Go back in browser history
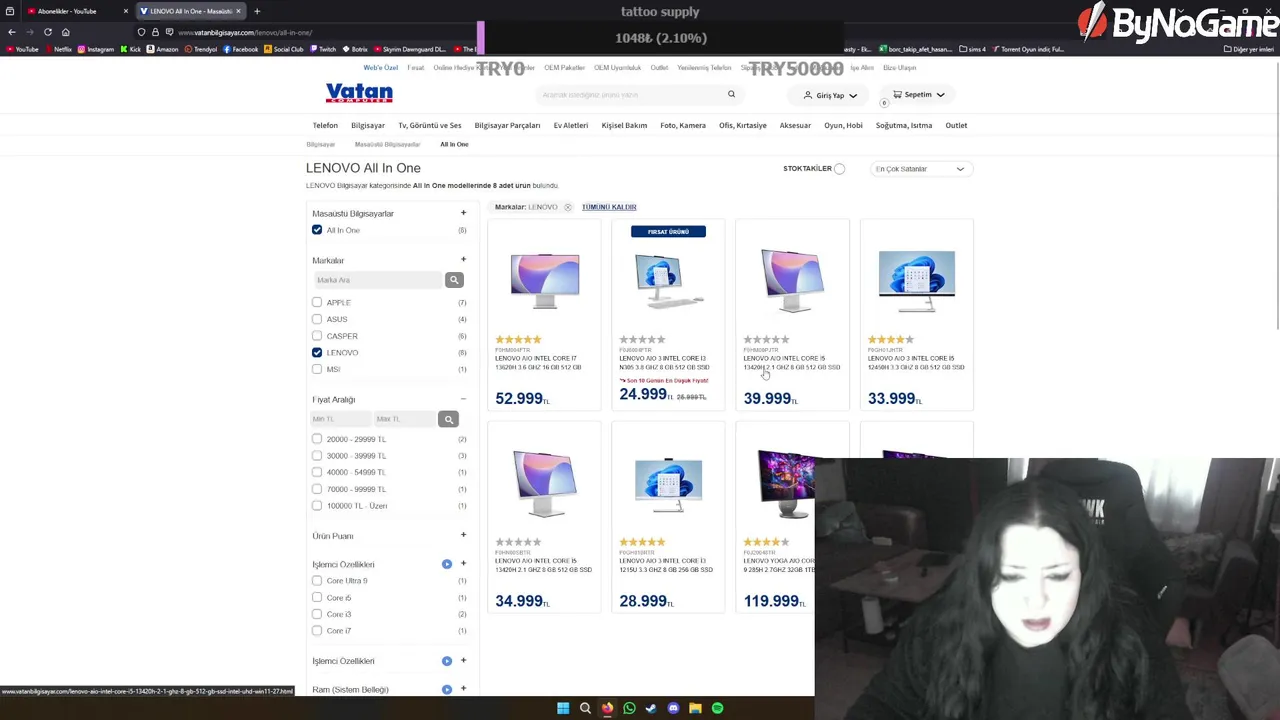 pos(11,32)
